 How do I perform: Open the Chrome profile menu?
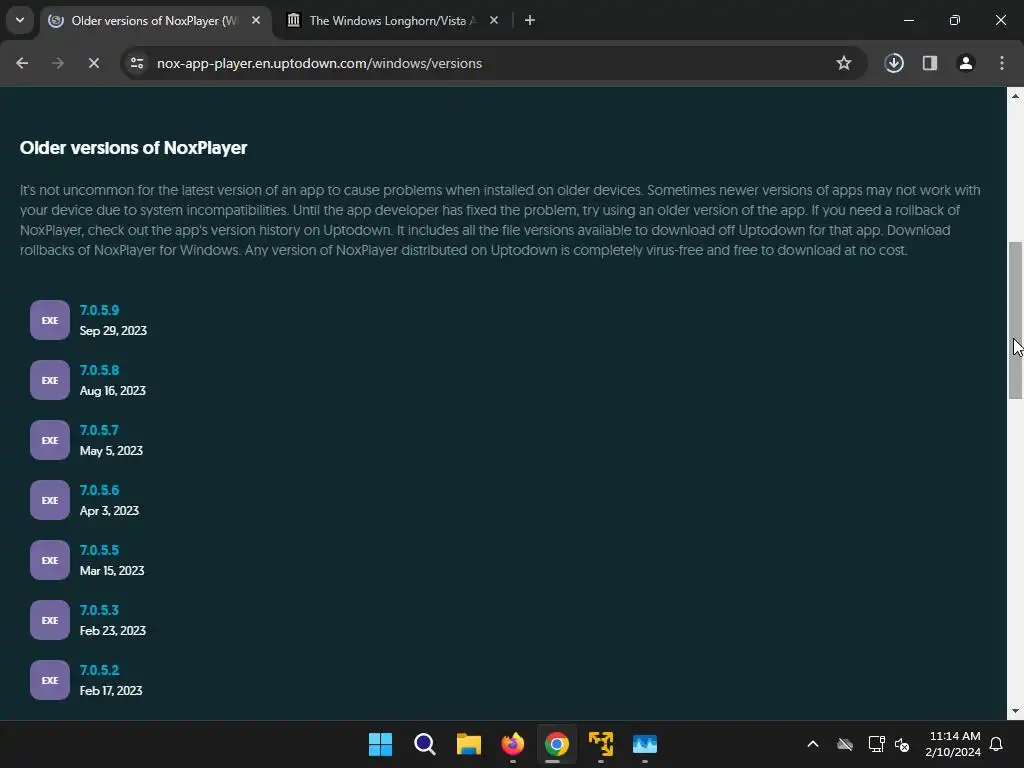966,63
